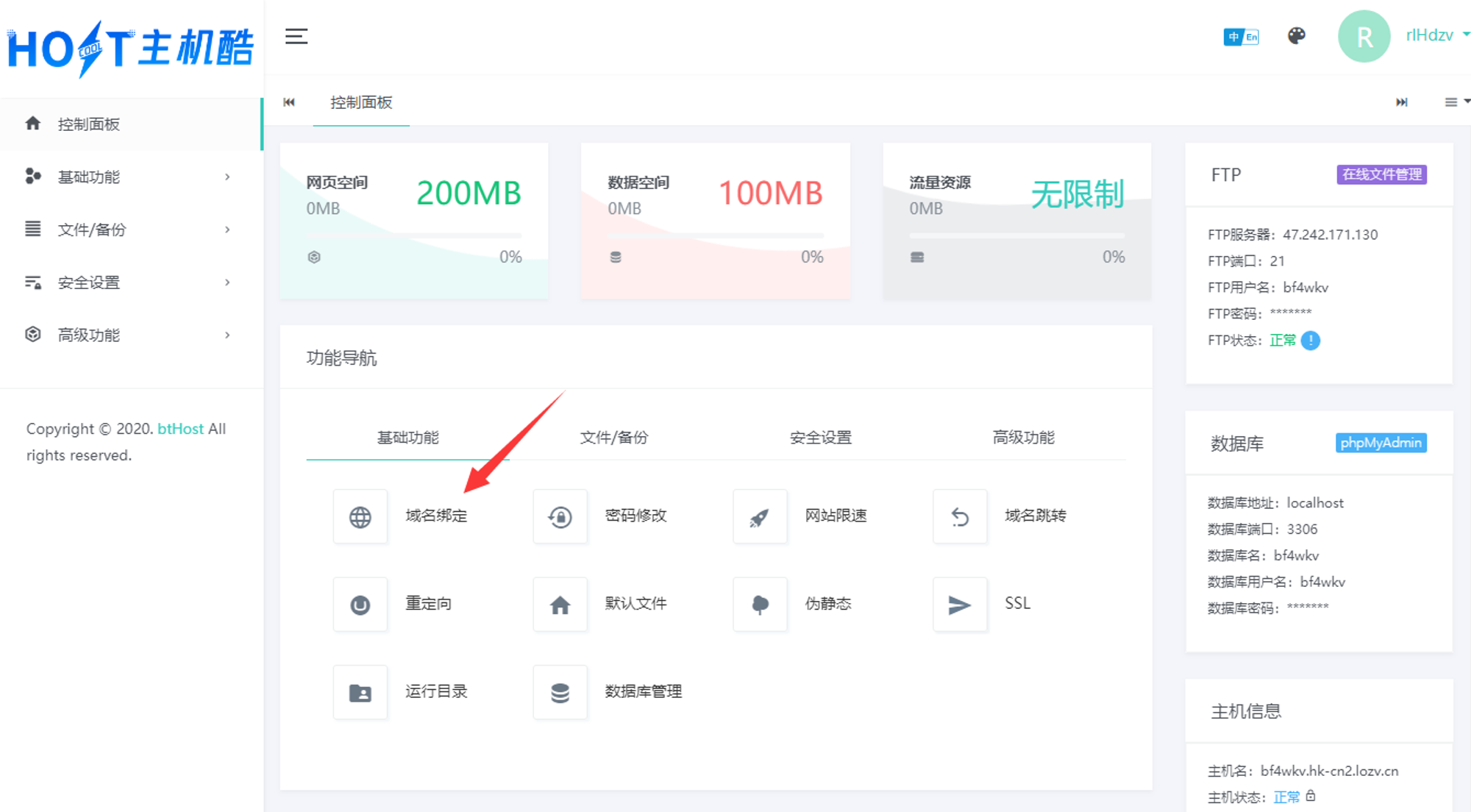Viewport: 1471px width, 812px height.
Task: Click the phpMyAdmin button
Action: point(1381,443)
